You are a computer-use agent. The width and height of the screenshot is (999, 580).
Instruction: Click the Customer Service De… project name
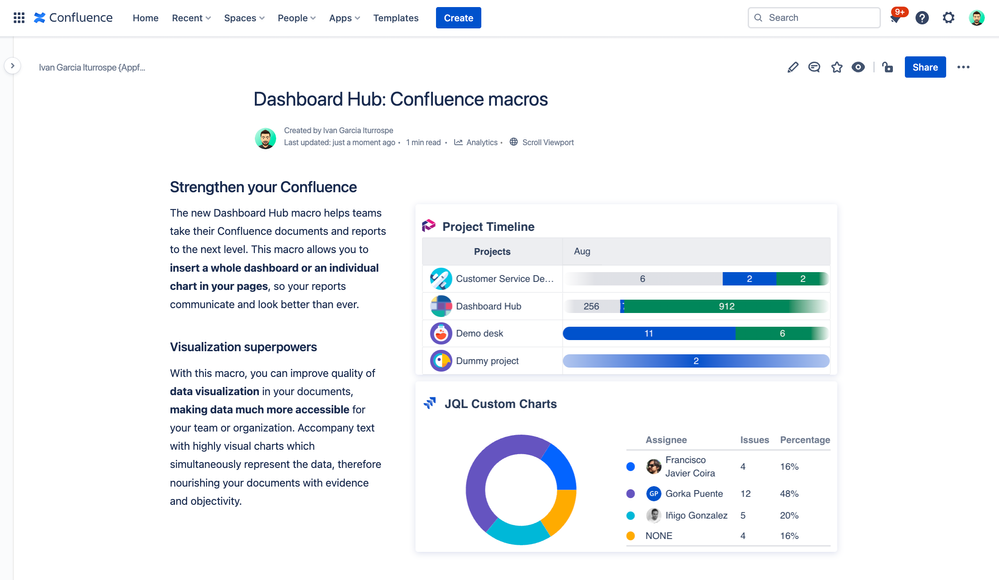[505, 279]
